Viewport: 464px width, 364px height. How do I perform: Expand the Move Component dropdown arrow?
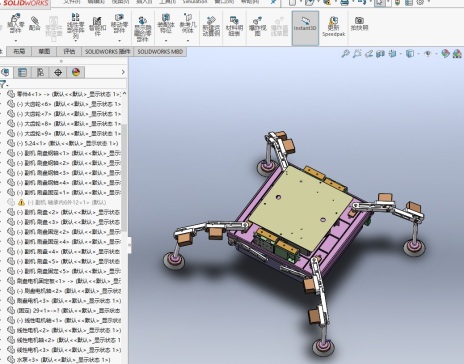tap(119, 41)
